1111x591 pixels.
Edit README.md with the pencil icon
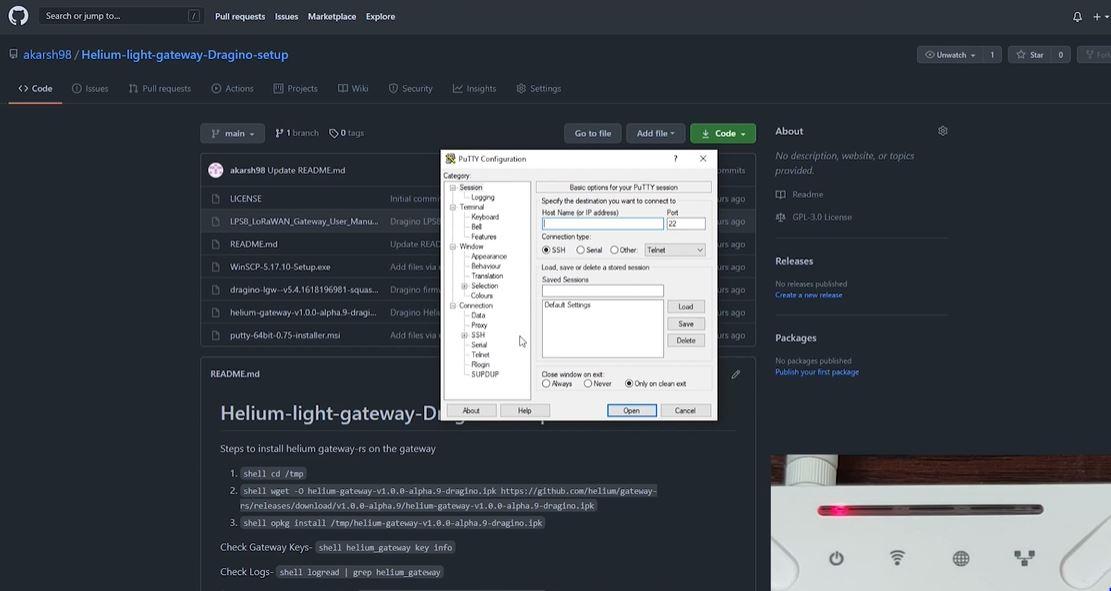[x=735, y=374]
